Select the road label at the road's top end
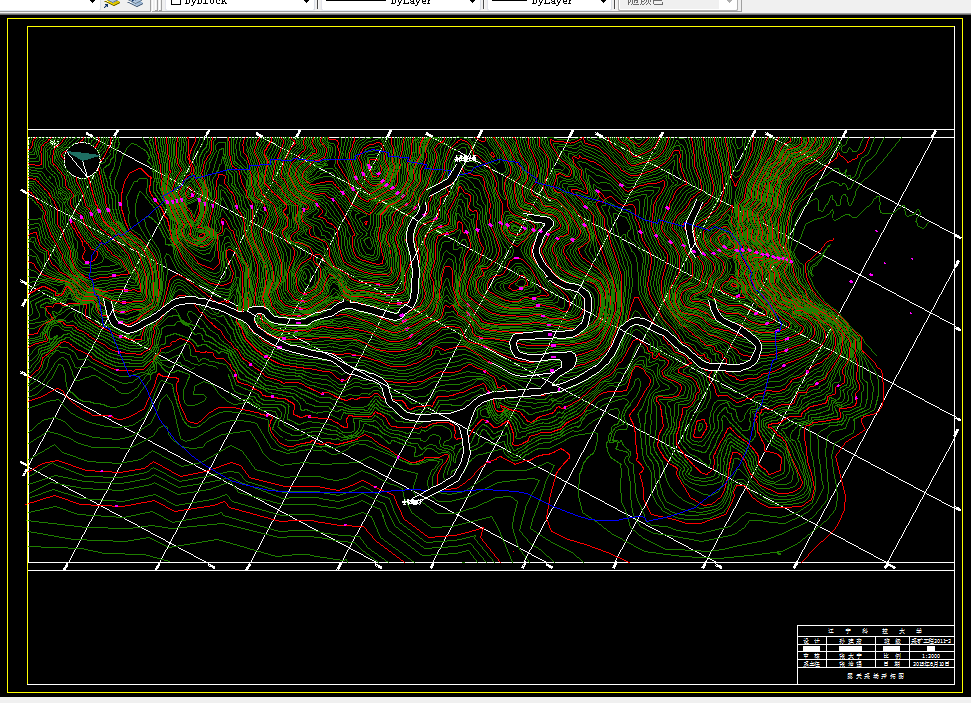971x703 pixels. coord(466,159)
